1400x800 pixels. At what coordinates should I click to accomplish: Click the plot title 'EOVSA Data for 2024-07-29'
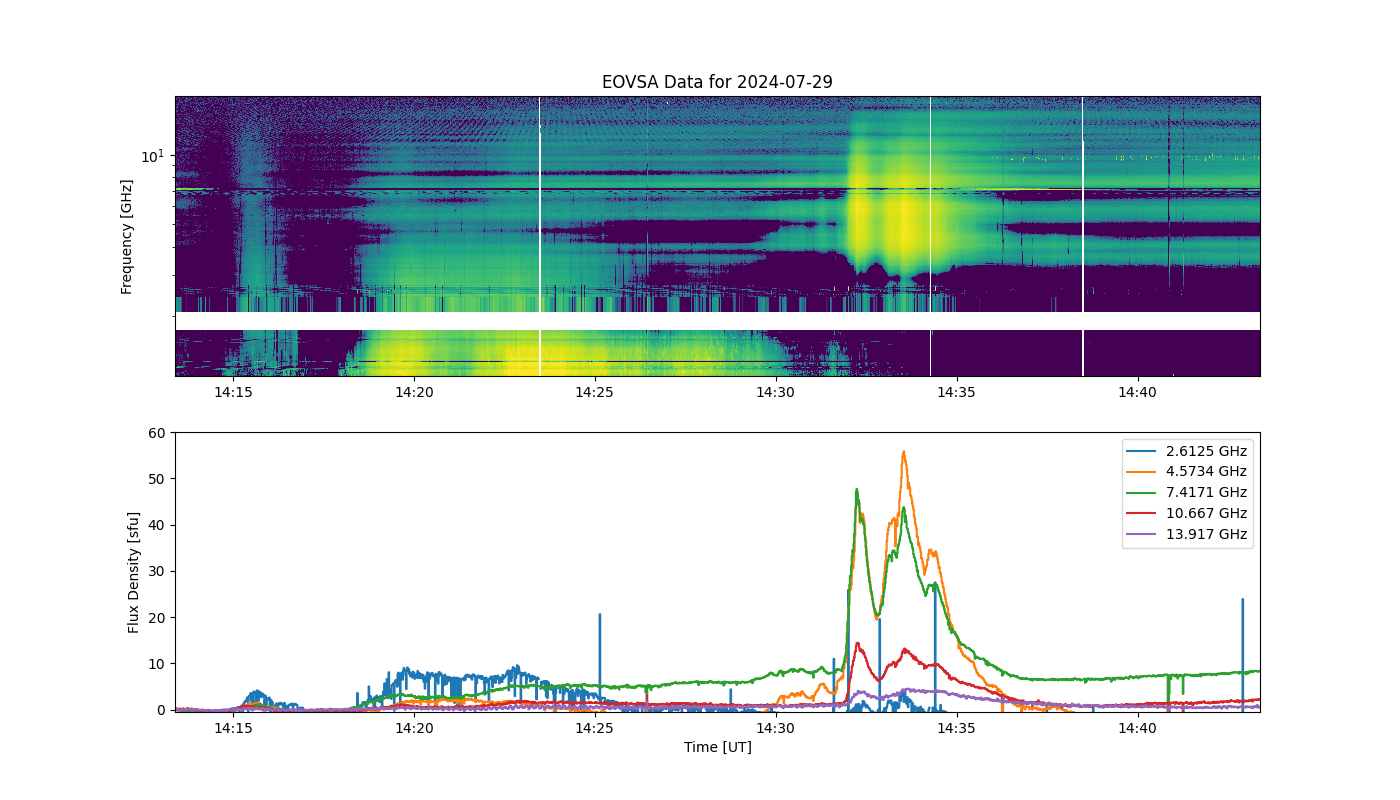717,82
